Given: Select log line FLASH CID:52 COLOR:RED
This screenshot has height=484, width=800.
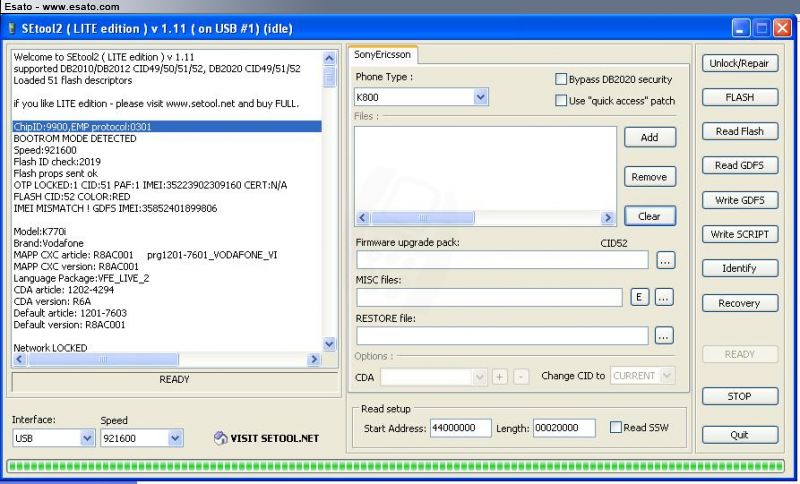Looking at the screenshot, I should coord(72,196).
